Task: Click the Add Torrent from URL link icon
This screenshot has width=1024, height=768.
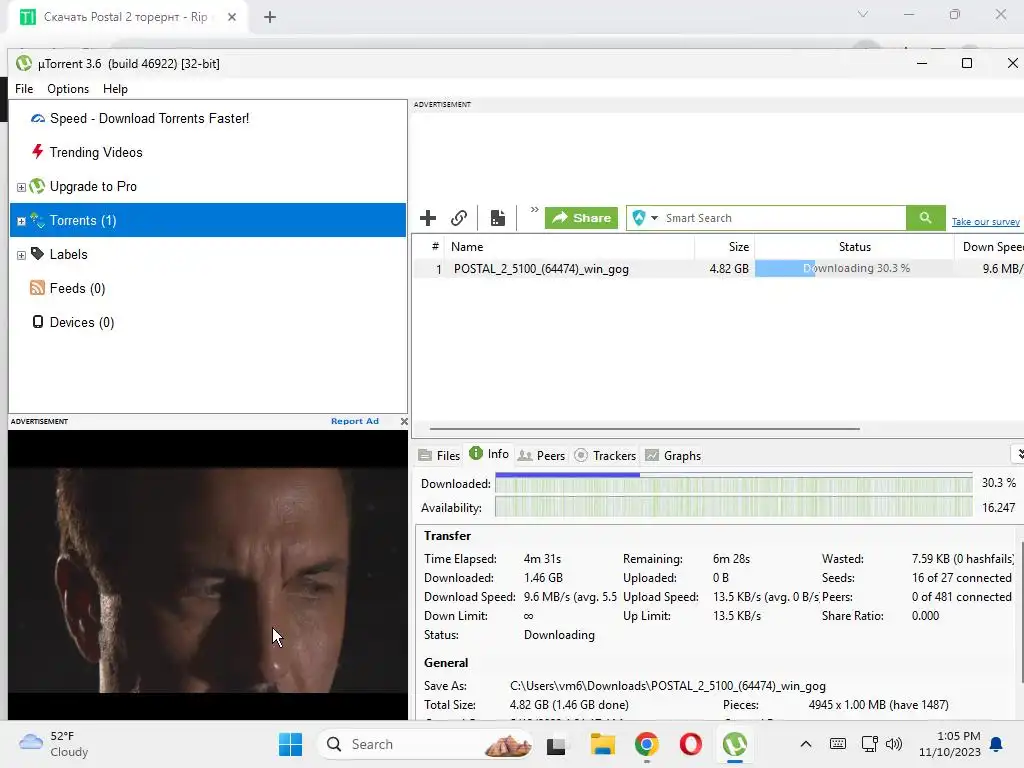Action: (x=459, y=217)
